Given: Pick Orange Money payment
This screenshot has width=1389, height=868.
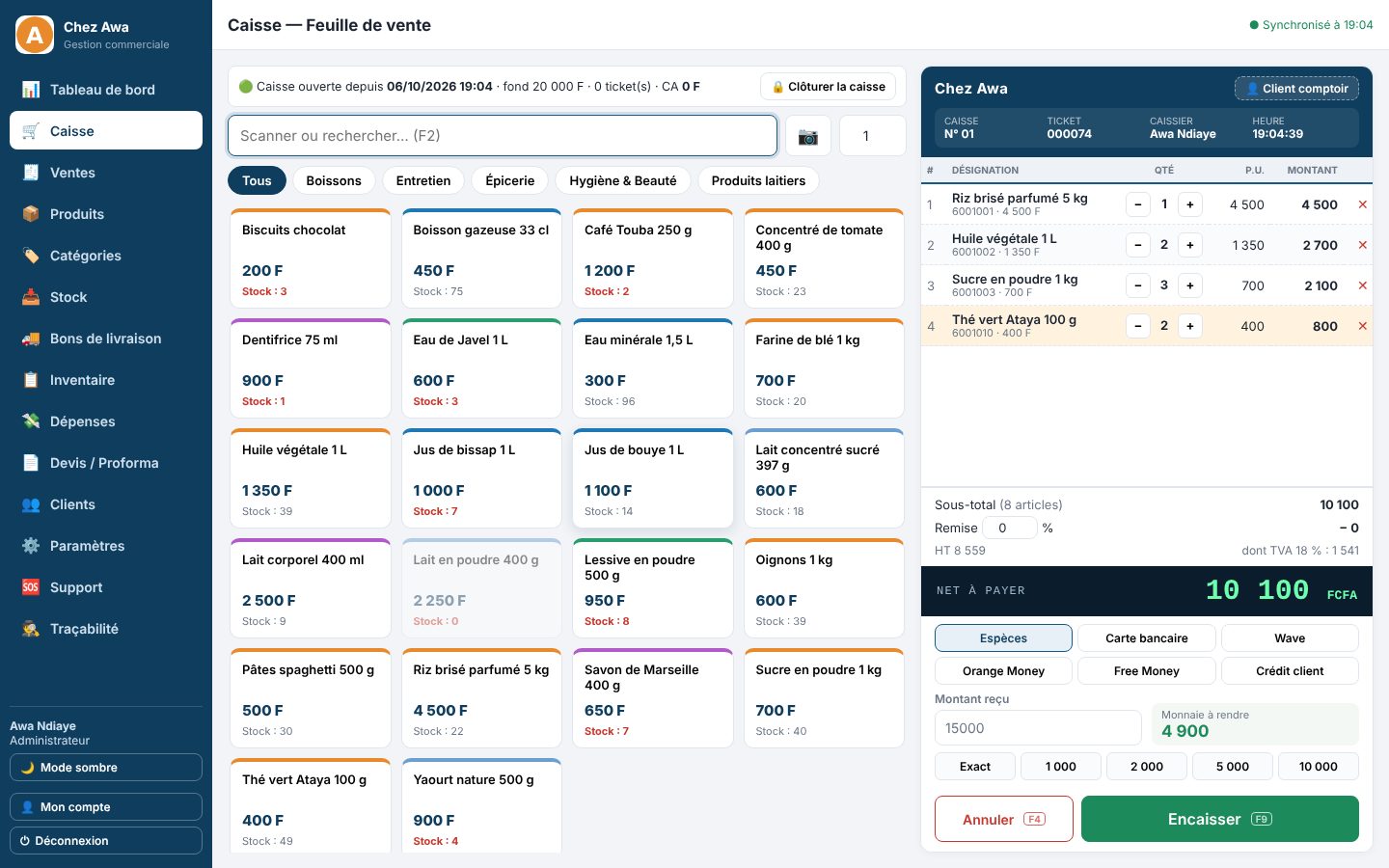Looking at the screenshot, I should [1003, 671].
